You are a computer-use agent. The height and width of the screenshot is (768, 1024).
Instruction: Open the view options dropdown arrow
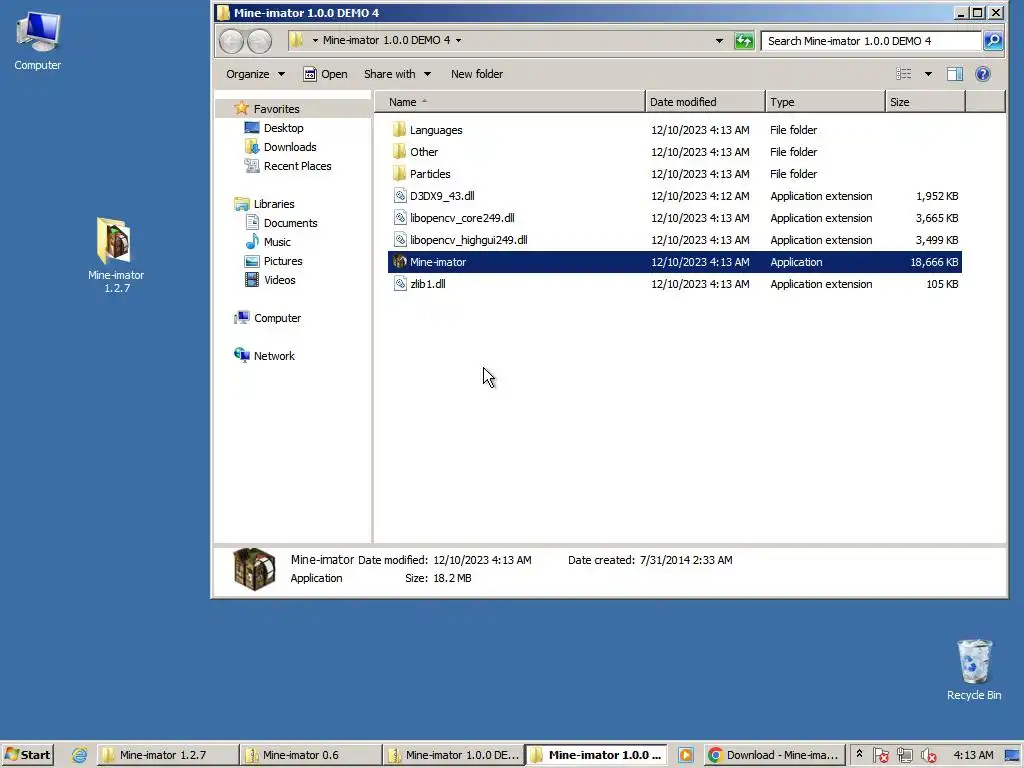coord(928,74)
